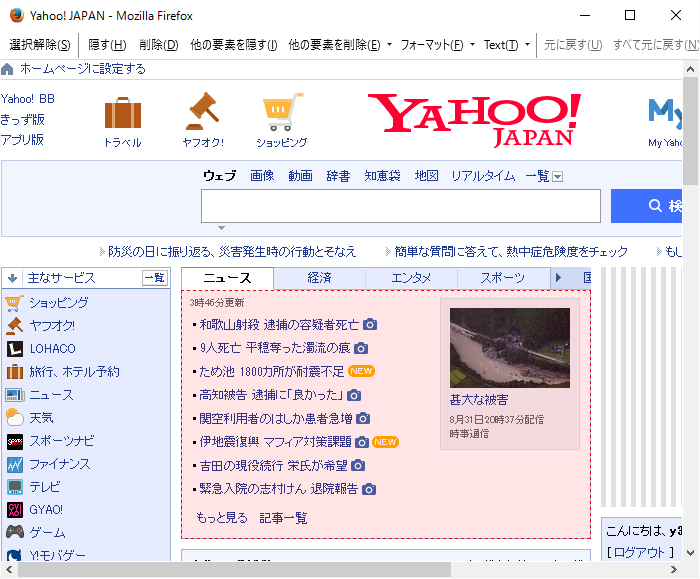This screenshot has height=579, width=700.
Task: Click the Yahoo! JAPAN logo
Action: (475, 120)
